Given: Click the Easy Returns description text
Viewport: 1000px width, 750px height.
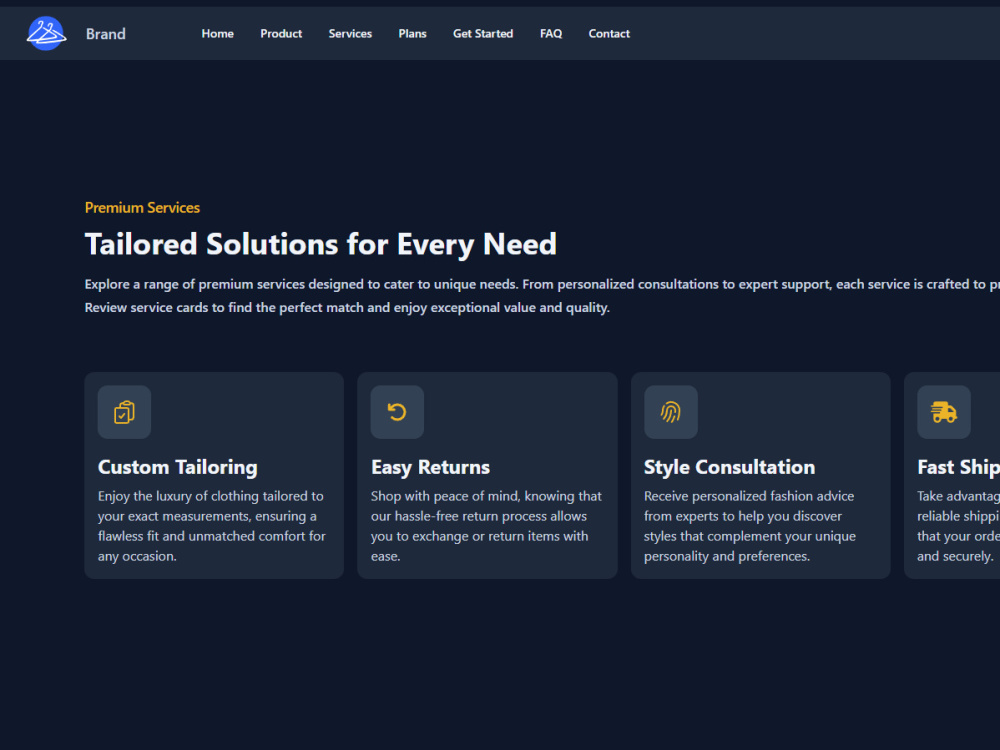Looking at the screenshot, I should point(487,526).
